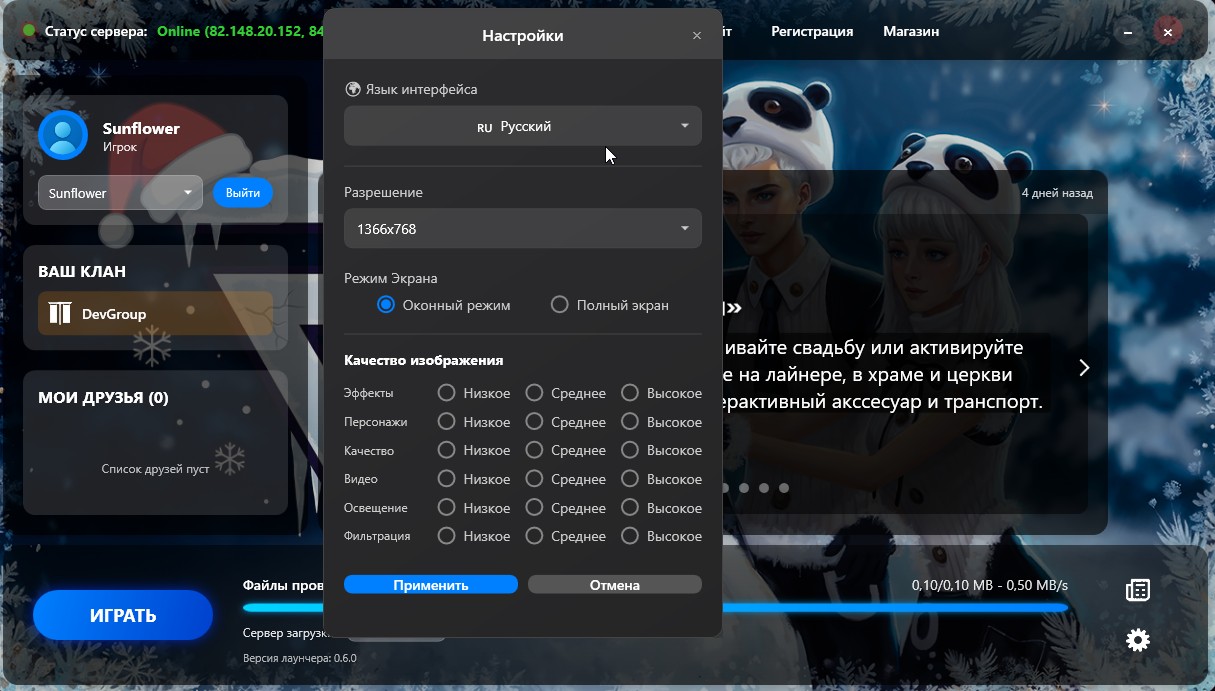1215x691 pixels.
Task: Set Эффекты quality to Высокое
Action: click(x=630, y=393)
